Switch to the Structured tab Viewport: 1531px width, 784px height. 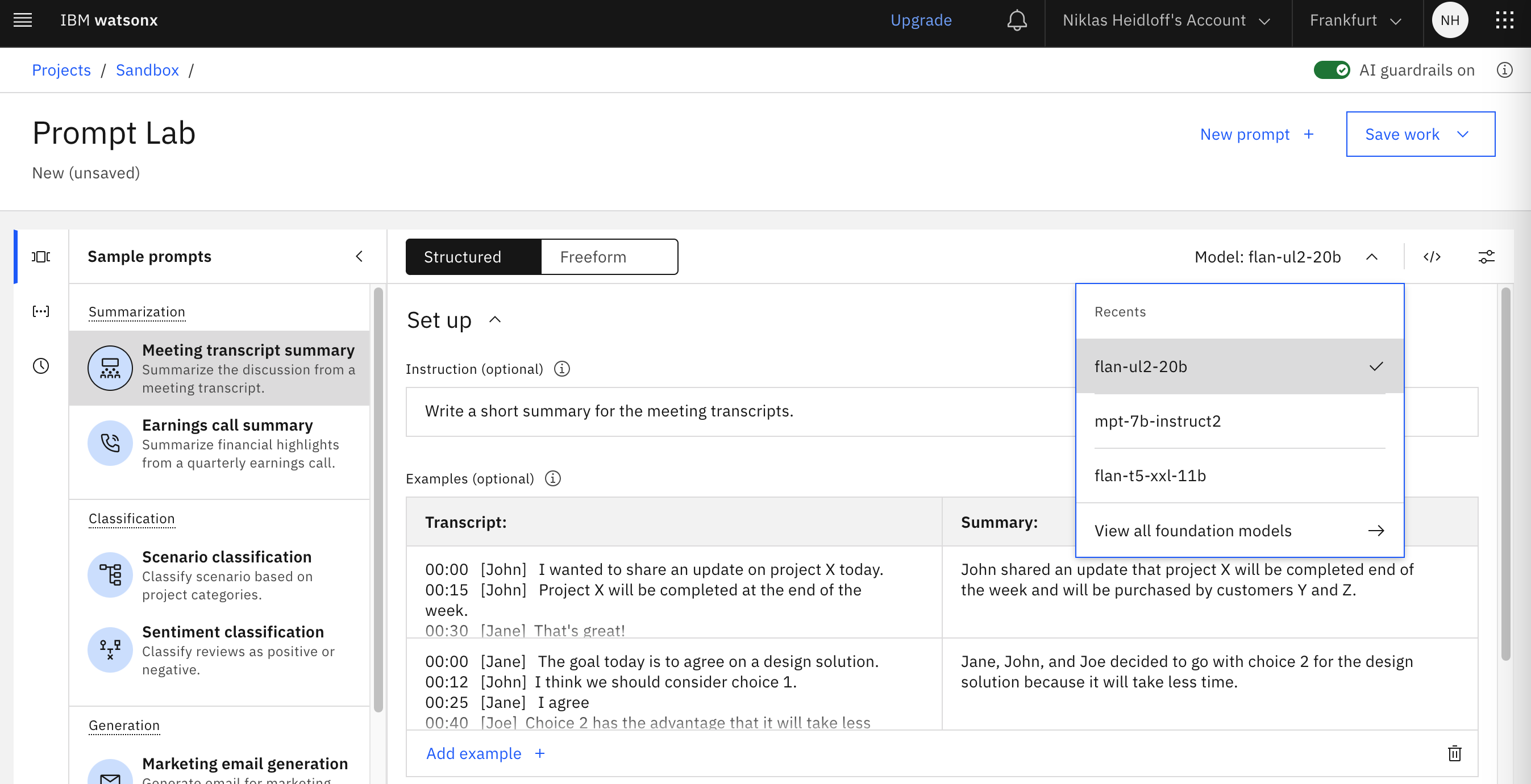coord(473,257)
